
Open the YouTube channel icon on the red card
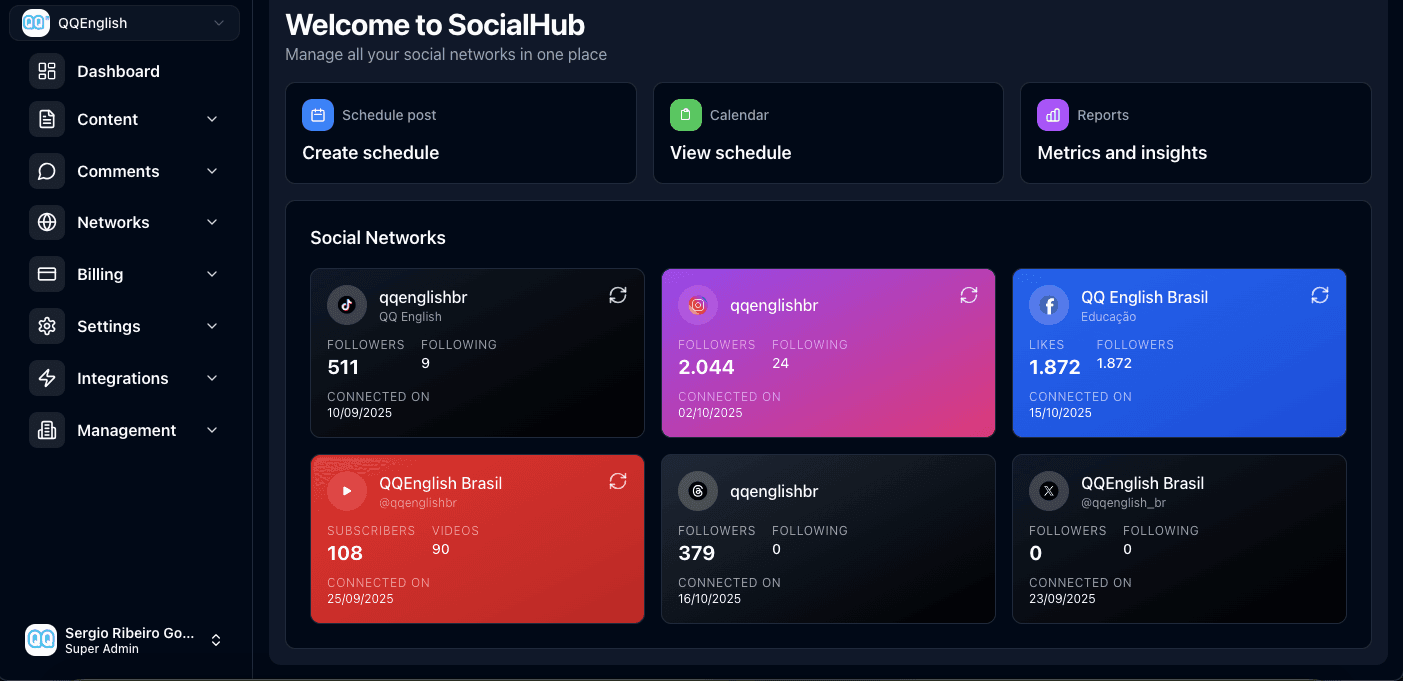coord(346,491)
